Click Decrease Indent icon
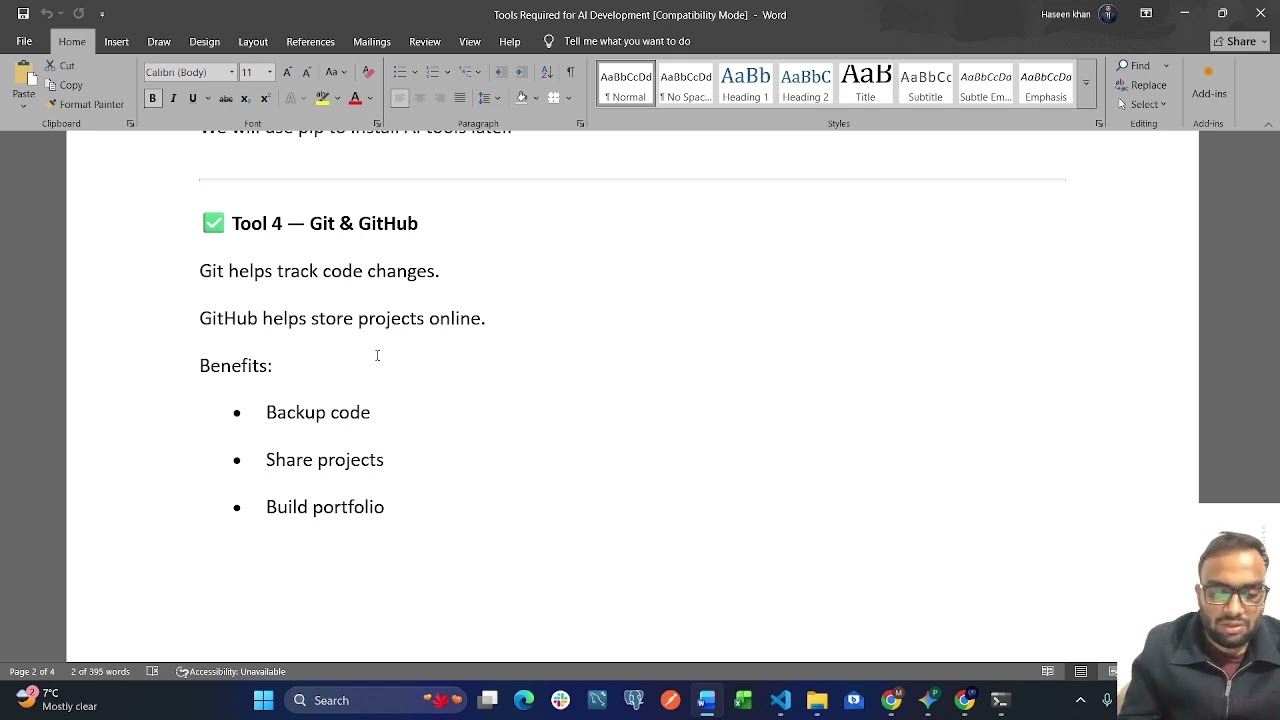The width and height of the screenshot is (1280, 720). pyautogui.click(x=501, y=72)
